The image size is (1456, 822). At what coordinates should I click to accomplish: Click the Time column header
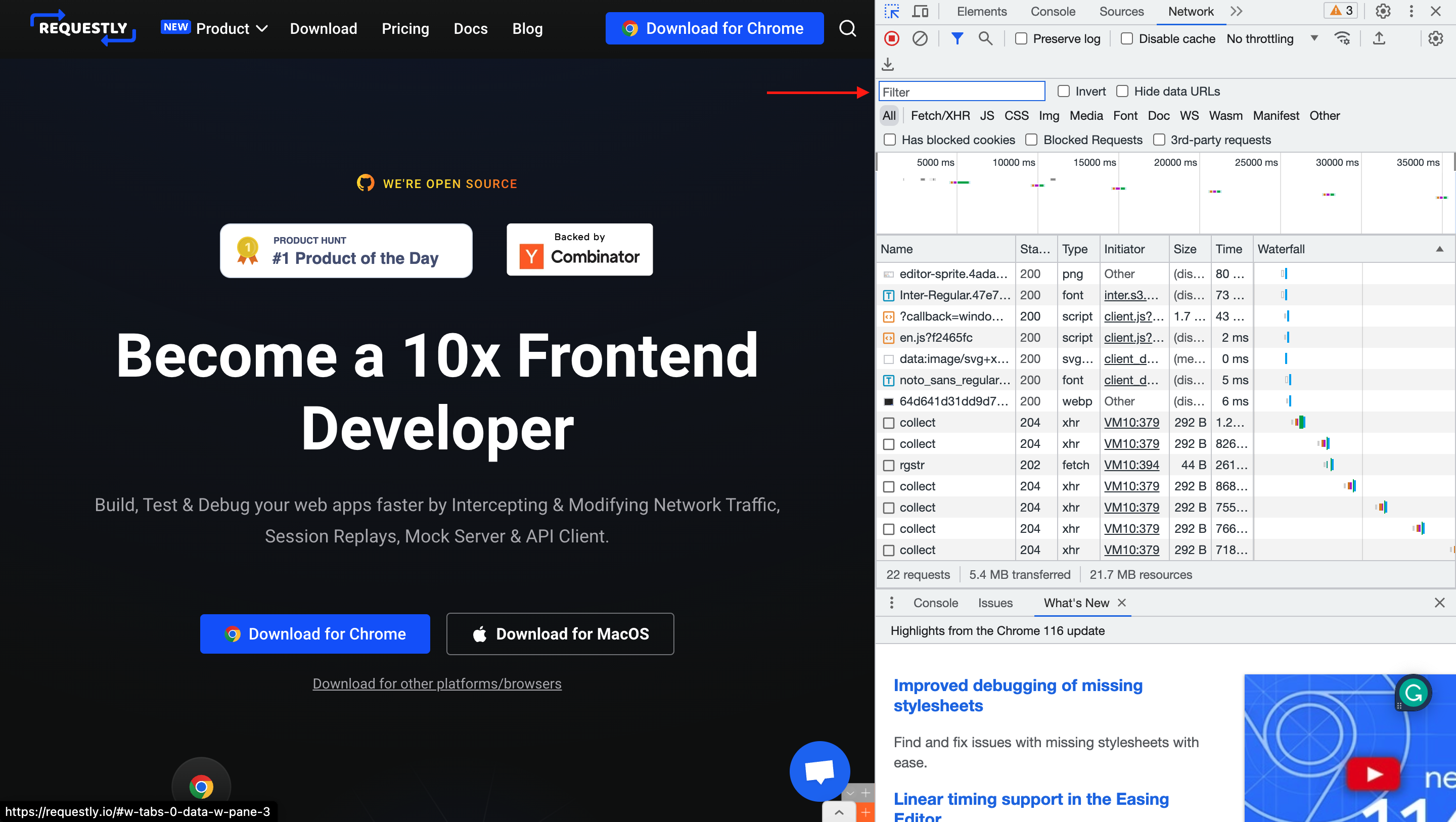(1232, 249)
